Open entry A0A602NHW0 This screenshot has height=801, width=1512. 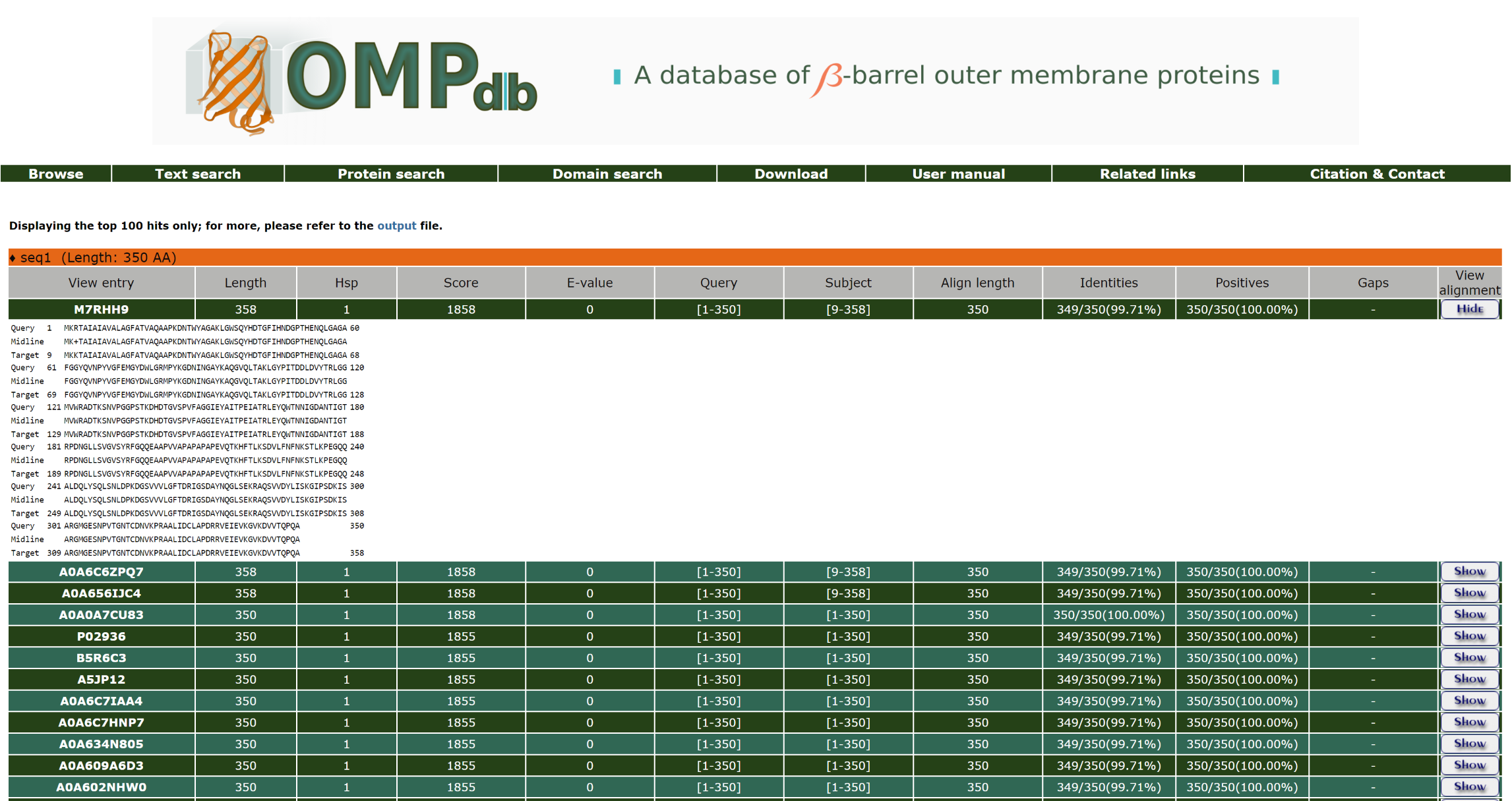101,787
